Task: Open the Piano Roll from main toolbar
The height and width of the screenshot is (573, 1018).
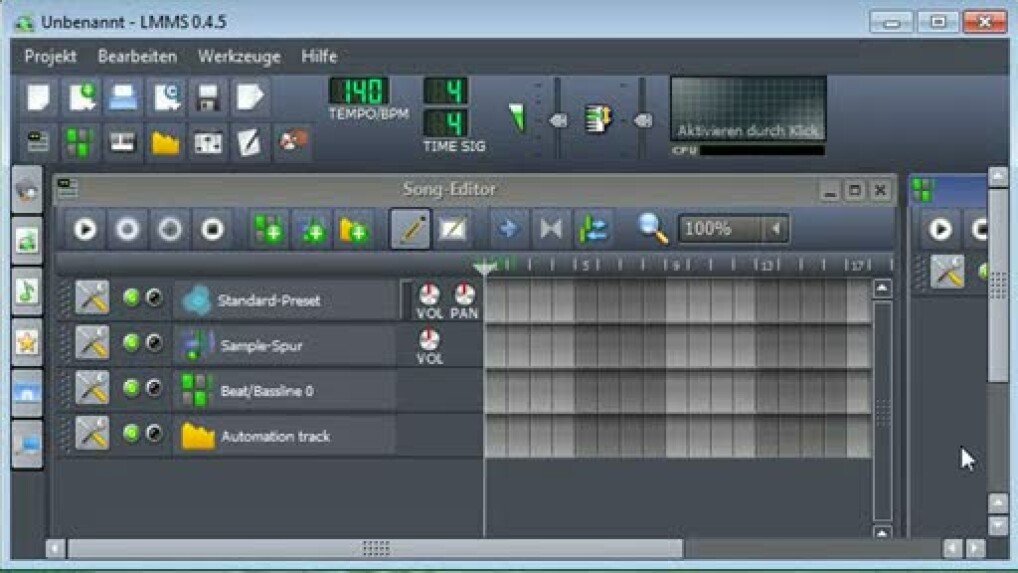Action: (123, 143)
